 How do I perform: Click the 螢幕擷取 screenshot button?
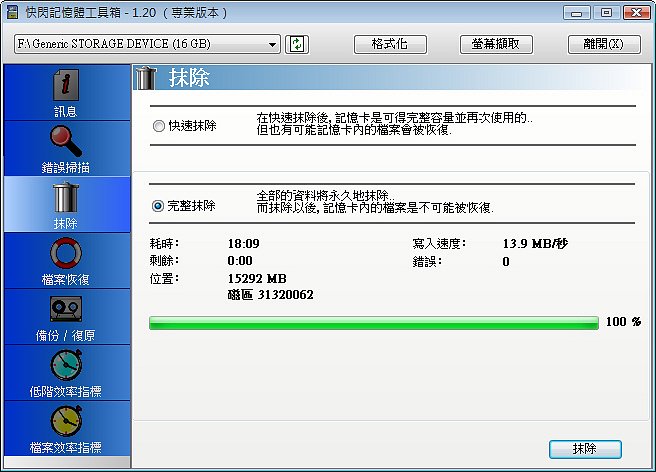tap(496, 44)
